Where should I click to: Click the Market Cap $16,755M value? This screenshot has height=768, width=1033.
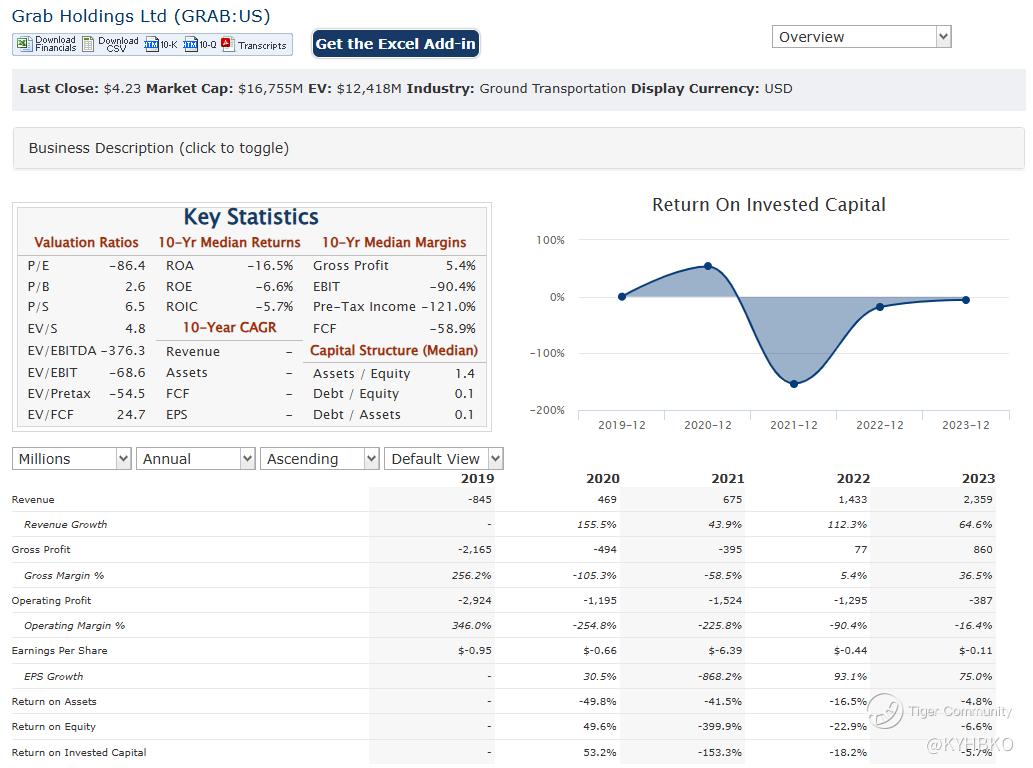pos(270,88)
